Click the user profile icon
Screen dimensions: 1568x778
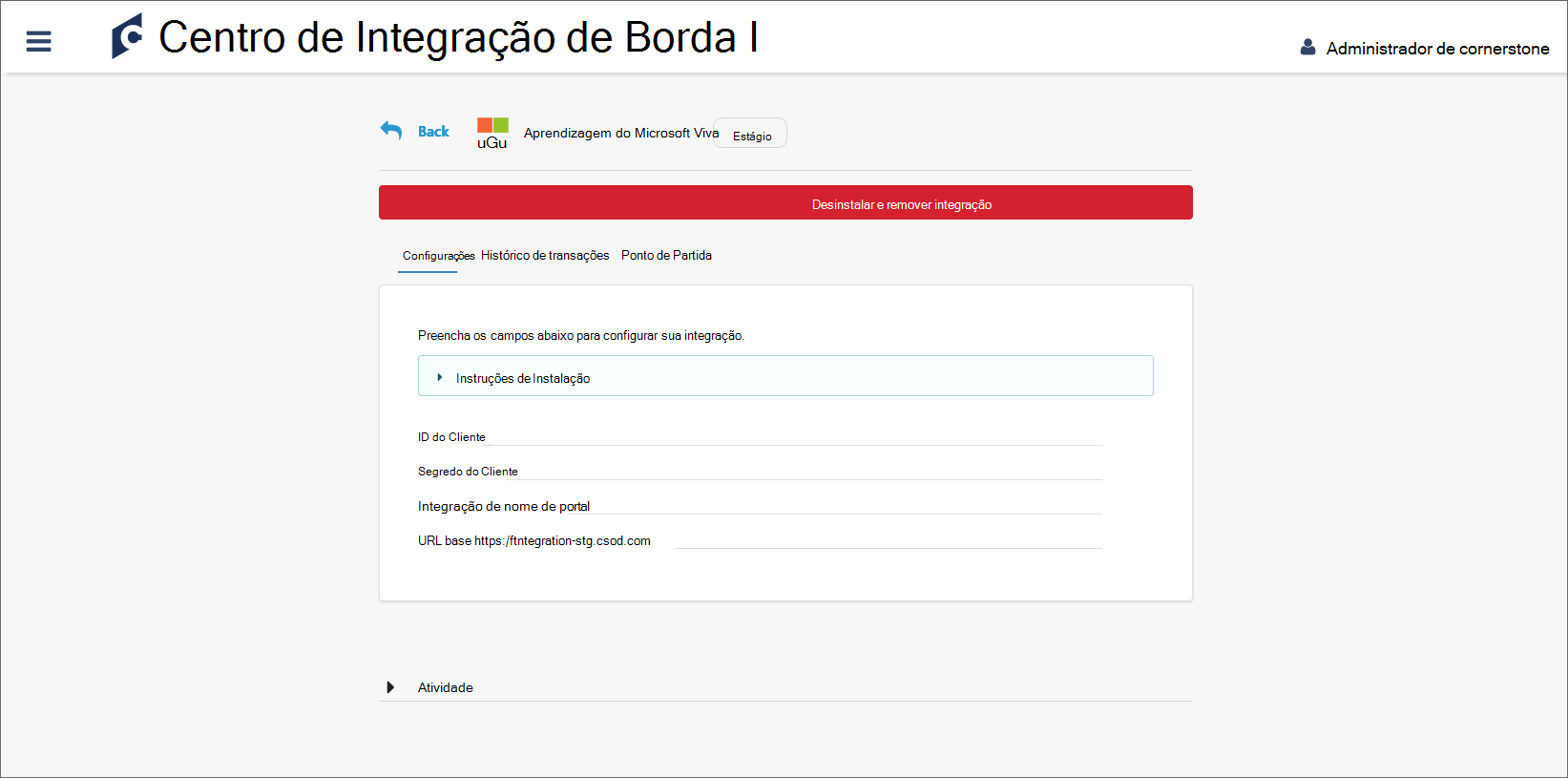[1307, 47]
